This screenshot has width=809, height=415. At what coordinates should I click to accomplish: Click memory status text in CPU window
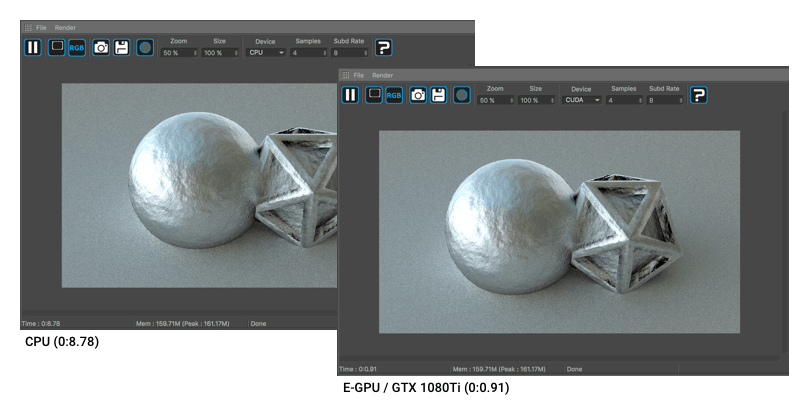pos(183,324)
